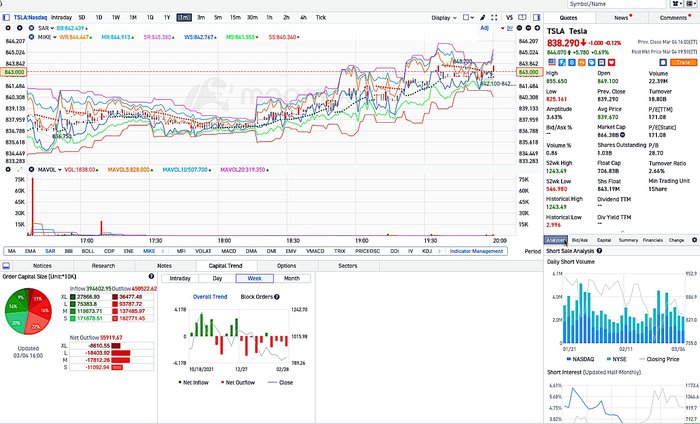Select the Block Orders view

257,297
